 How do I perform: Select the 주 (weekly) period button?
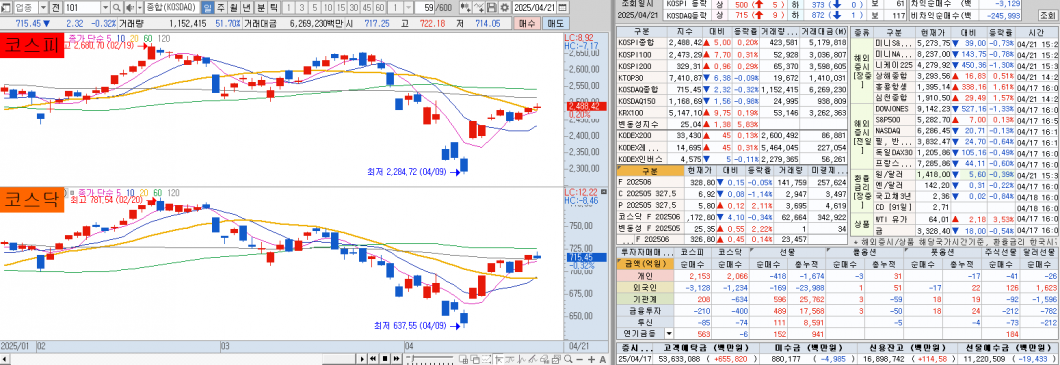pos(221,7)
